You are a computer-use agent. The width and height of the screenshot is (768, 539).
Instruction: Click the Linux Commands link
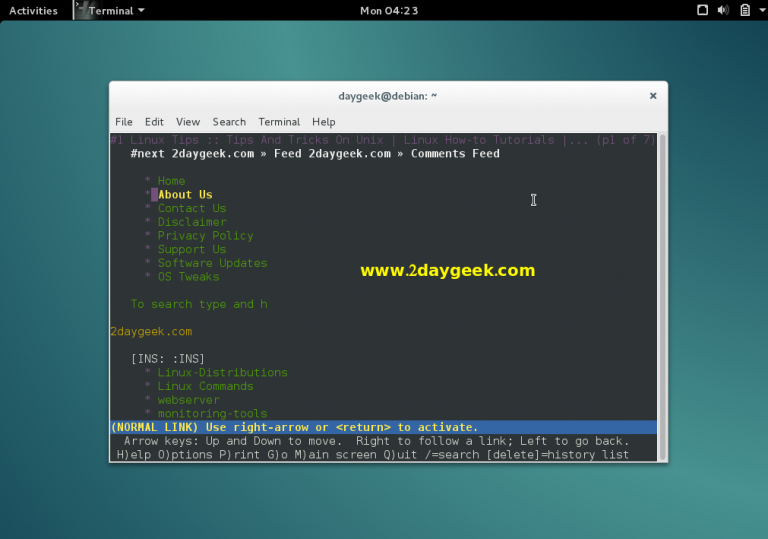click(205, 386)
